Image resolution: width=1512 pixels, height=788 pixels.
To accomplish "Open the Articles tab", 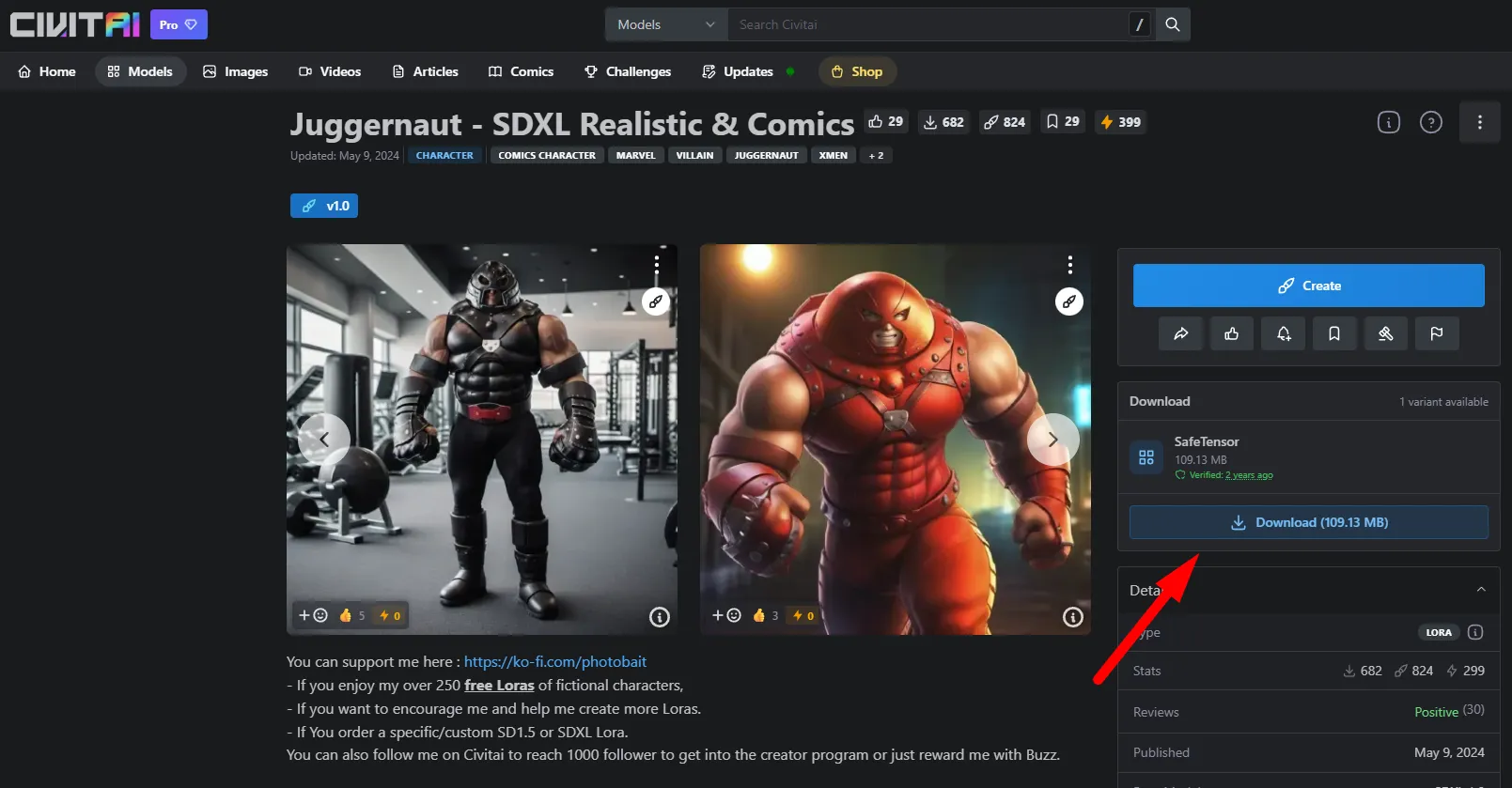I will click(426, 71).
